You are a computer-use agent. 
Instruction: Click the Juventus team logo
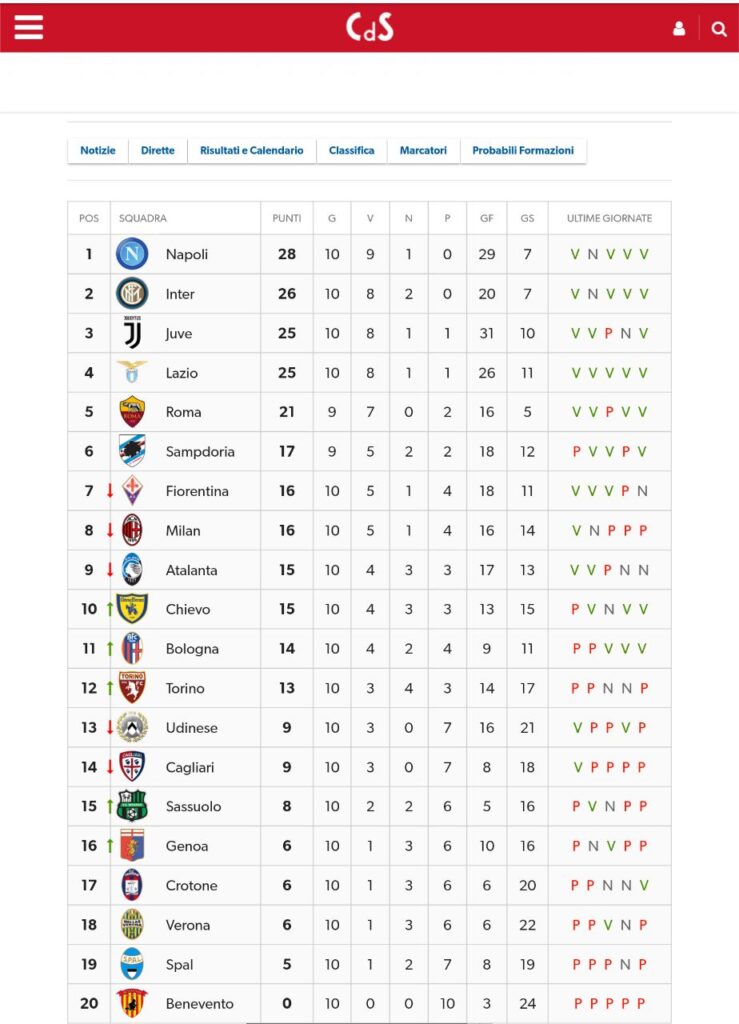click(132, 332)
